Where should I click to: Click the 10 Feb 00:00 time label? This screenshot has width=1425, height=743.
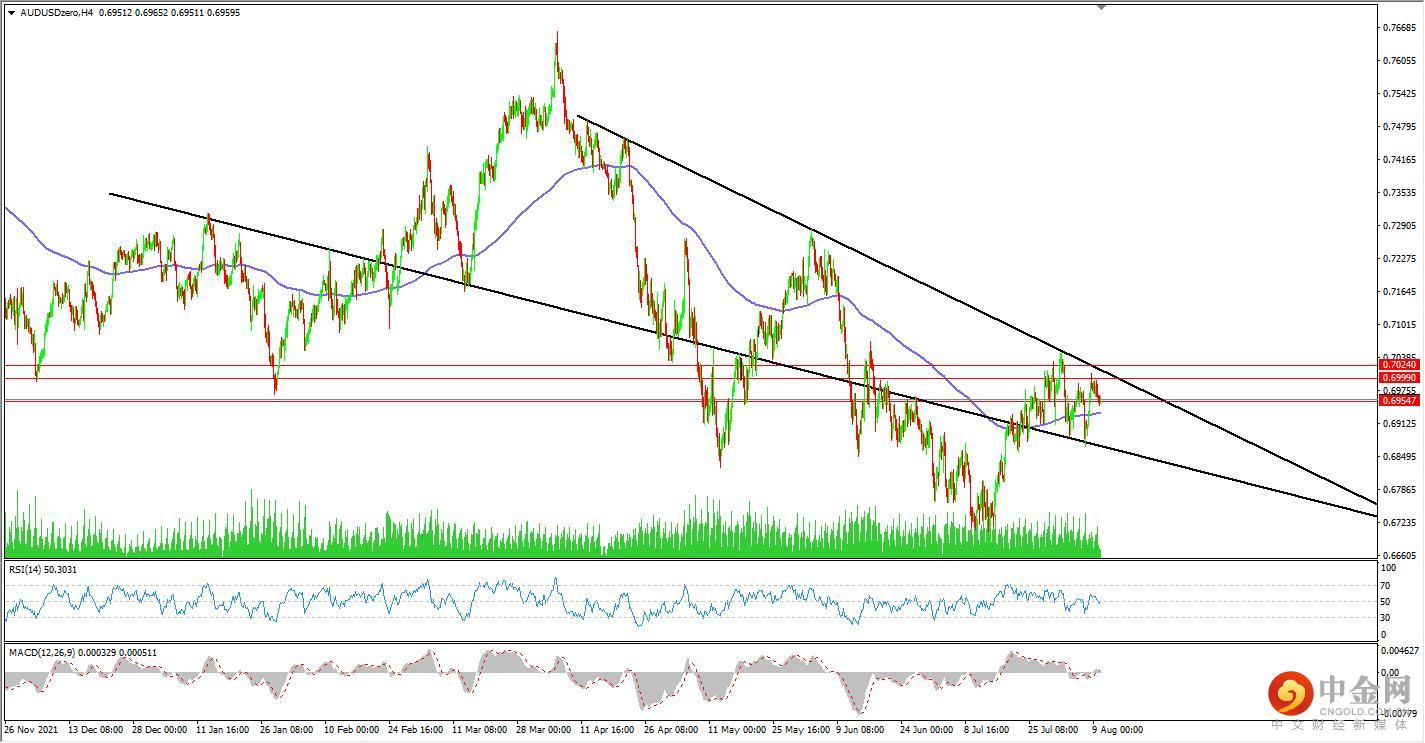tap(354, 730)
